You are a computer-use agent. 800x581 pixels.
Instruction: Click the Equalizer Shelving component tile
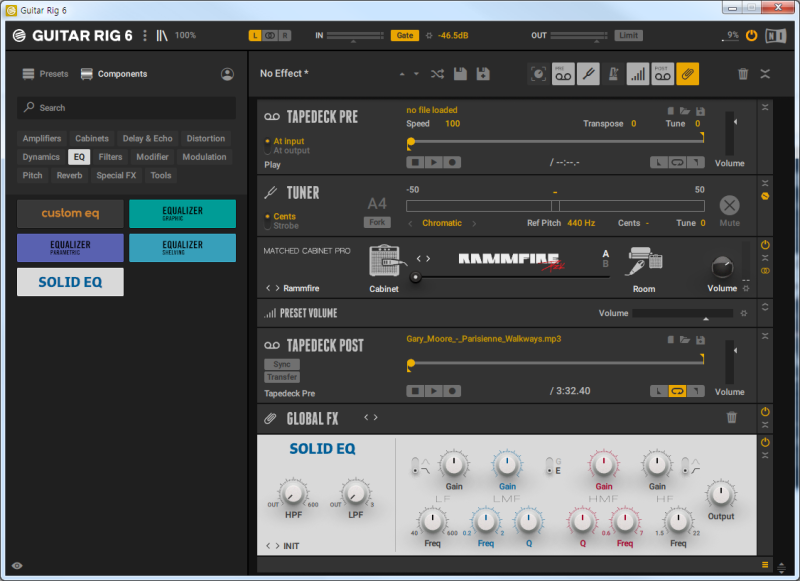[182, 247]
